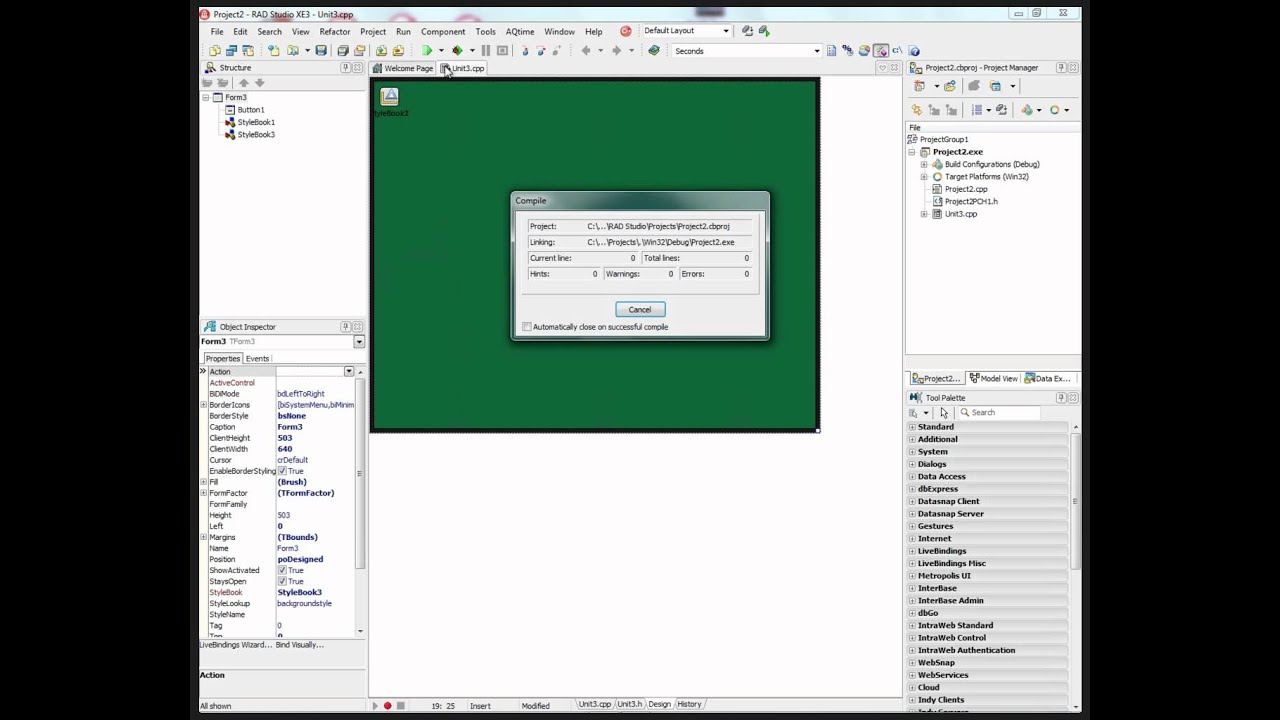Click the Program Reset stop icon
Screen dimensions: 1280x720
click(x=502, y=50)
